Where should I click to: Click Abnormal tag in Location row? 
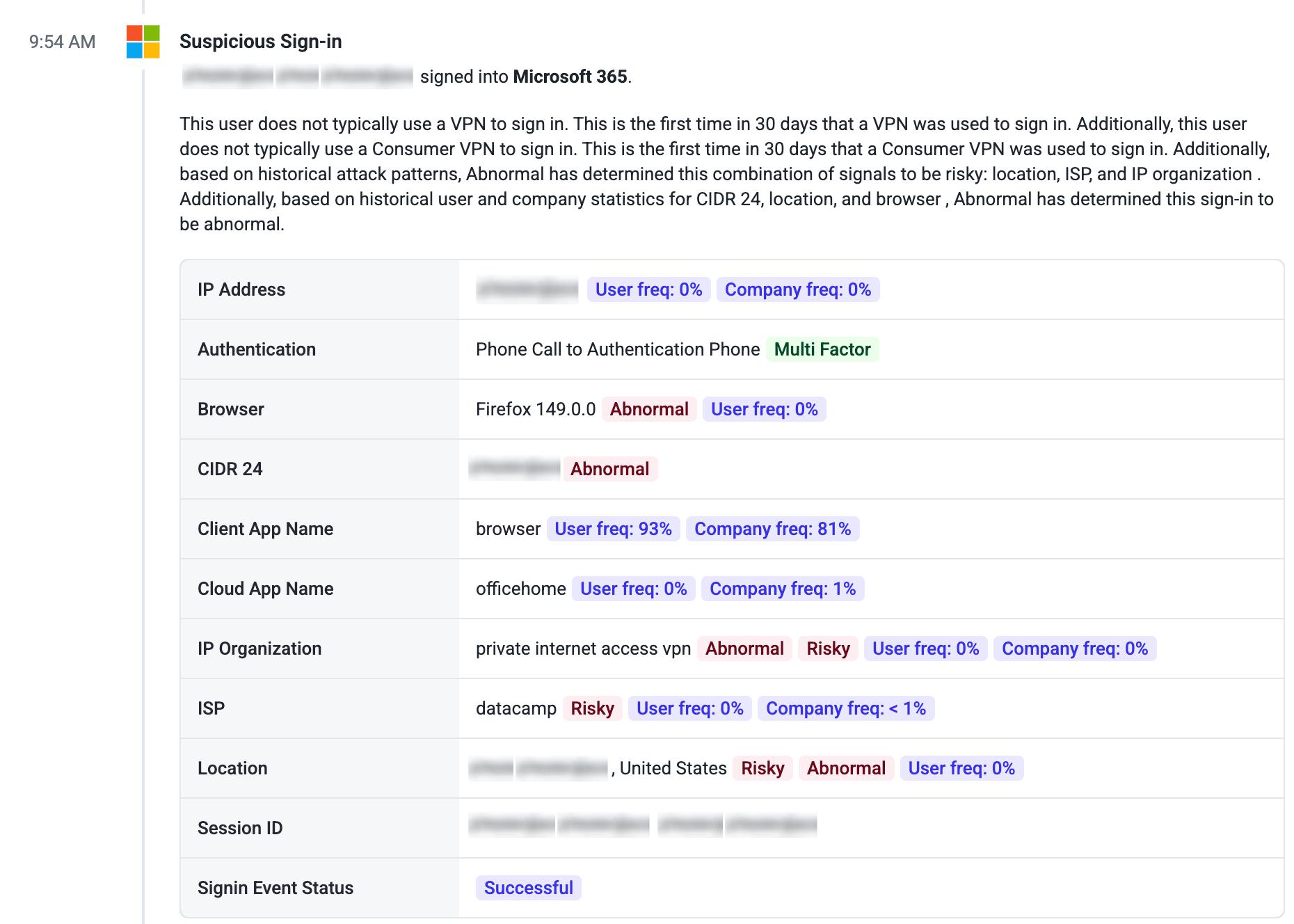coord(846,768)
